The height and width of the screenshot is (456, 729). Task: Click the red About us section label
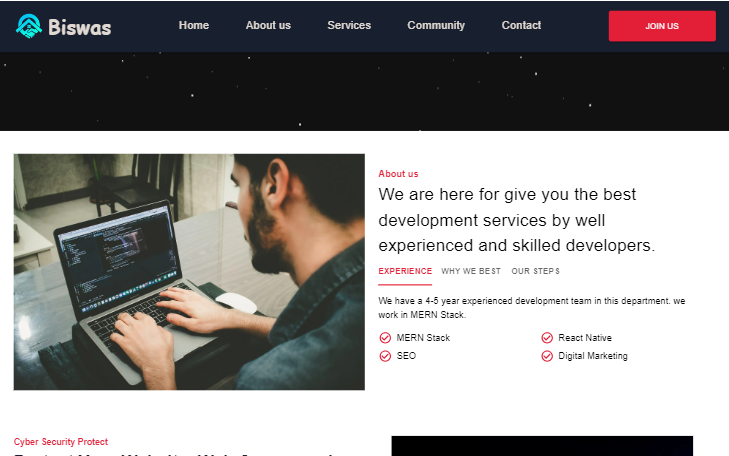pyautogui.click(x=398, y=174)
